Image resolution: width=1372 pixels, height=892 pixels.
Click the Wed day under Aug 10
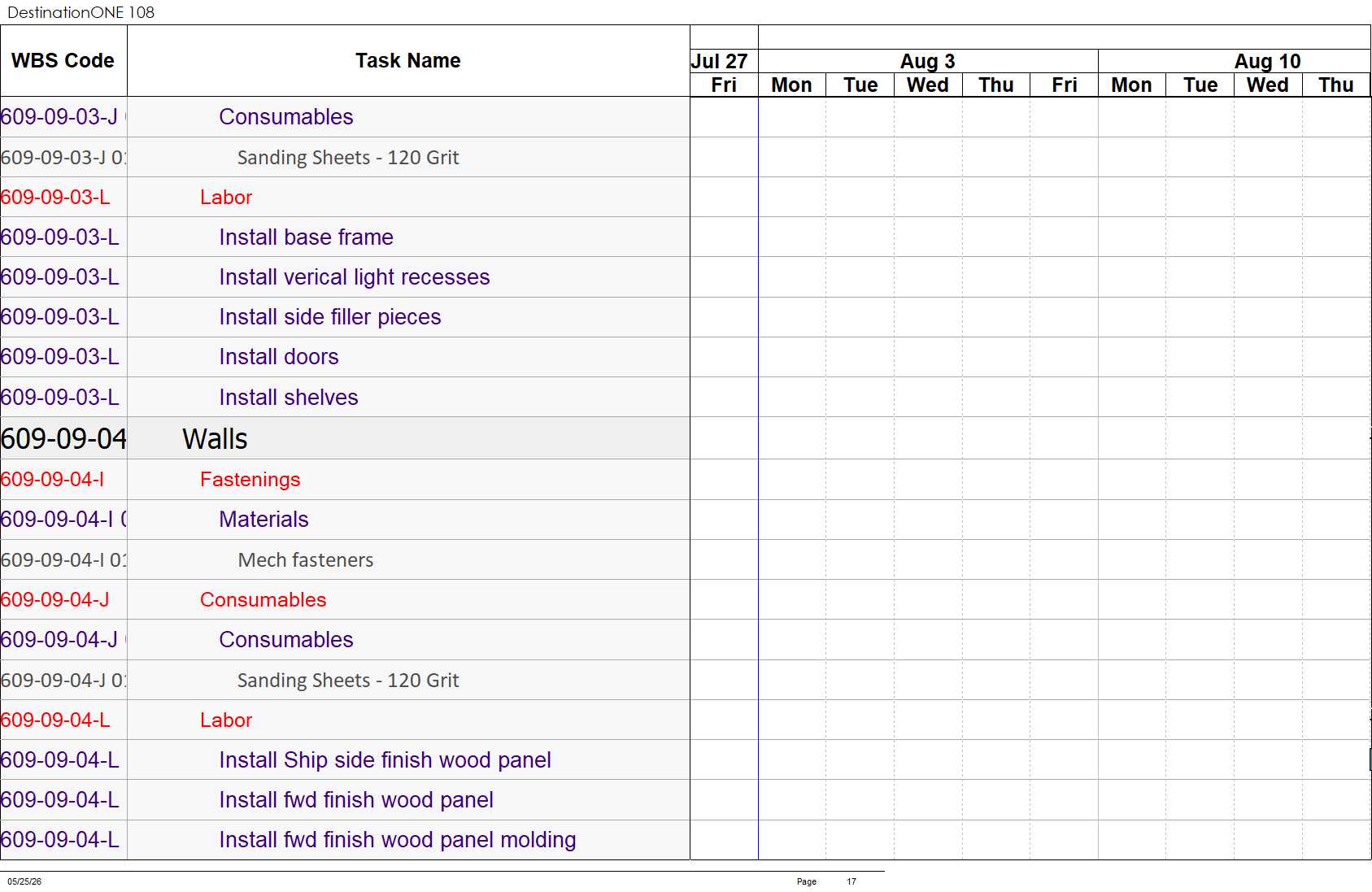1268,85
